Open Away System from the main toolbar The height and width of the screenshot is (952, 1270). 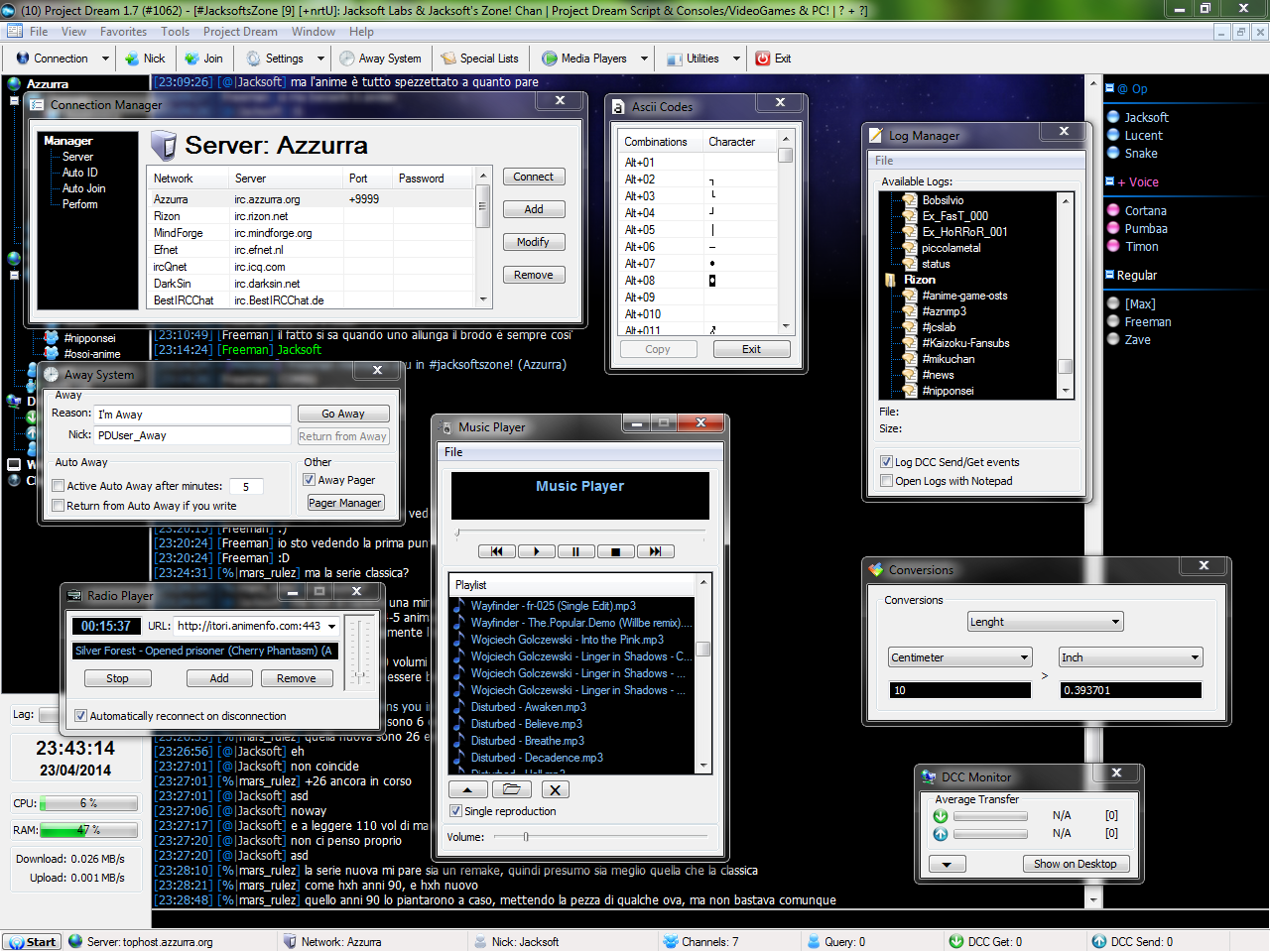pos(380,59)
